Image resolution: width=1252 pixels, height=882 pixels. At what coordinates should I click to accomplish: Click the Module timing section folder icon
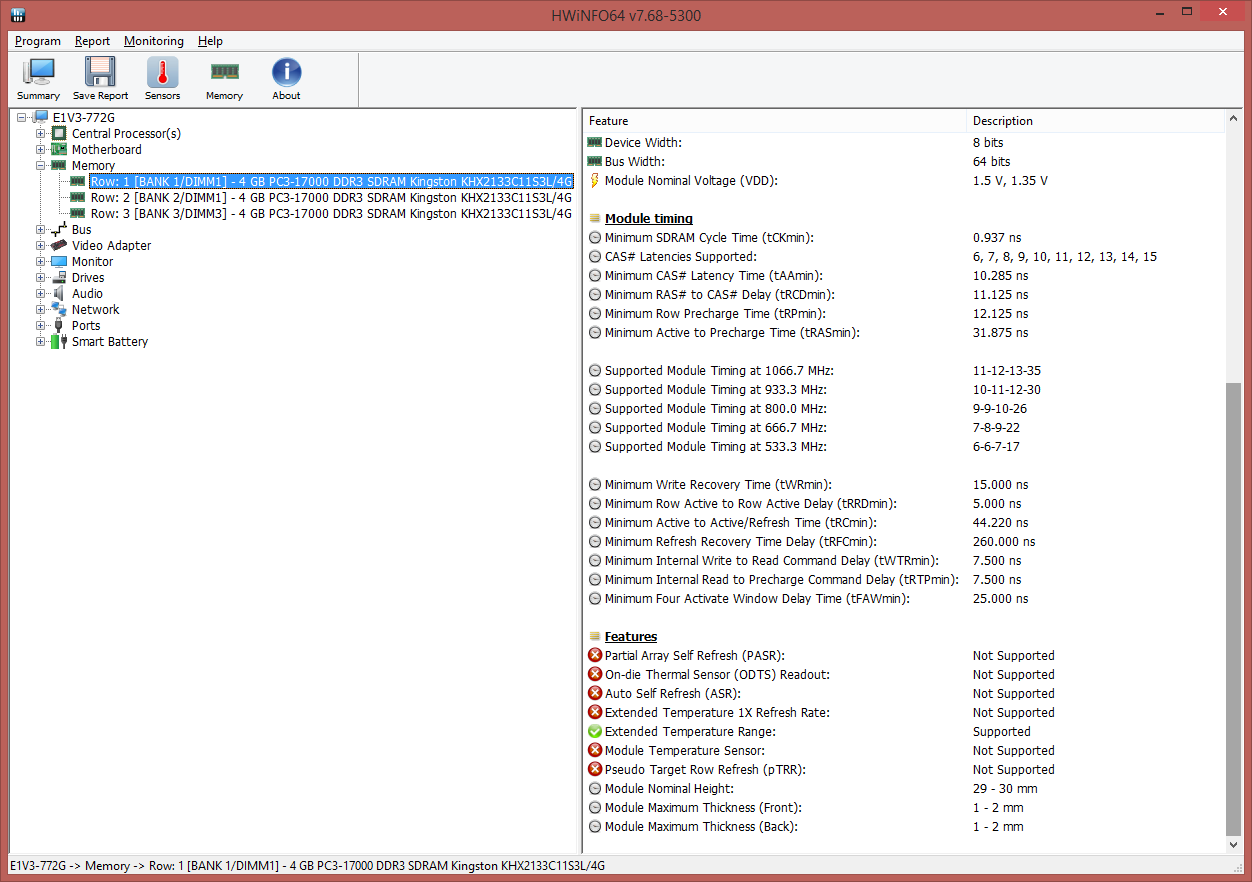[595, 219]
